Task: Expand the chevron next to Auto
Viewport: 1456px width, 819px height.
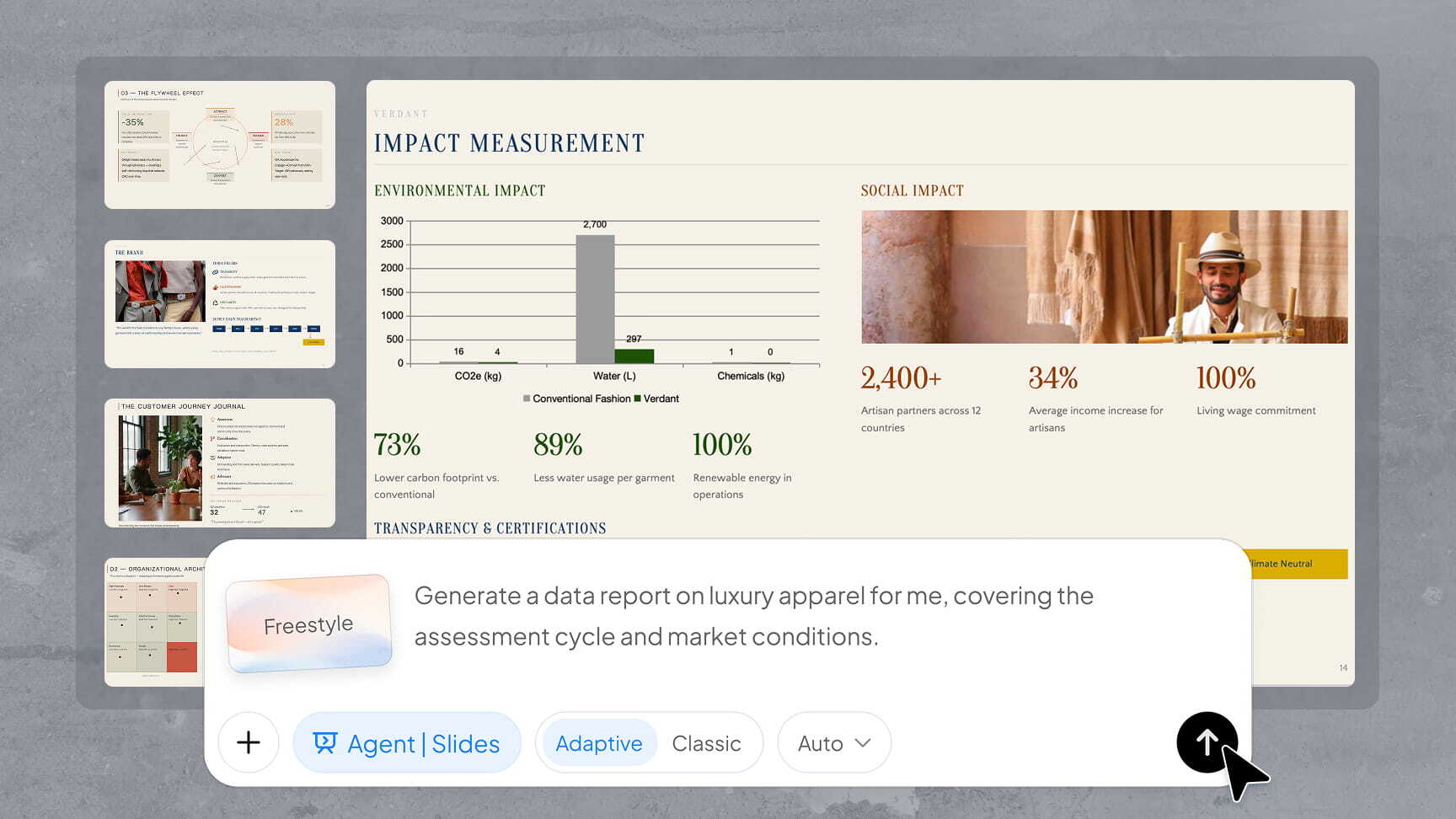Action: point(863,743)
